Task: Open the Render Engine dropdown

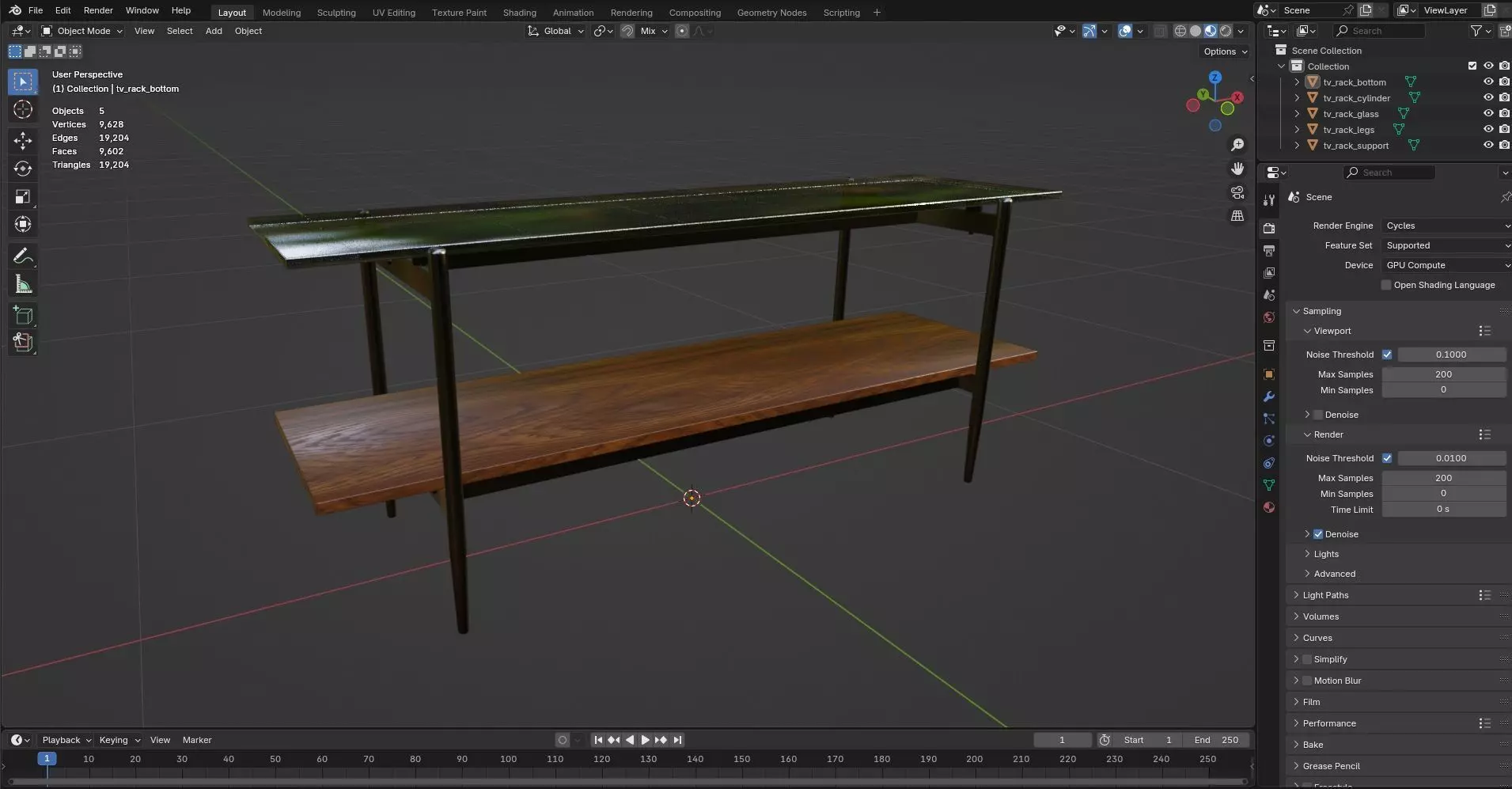Action: point(1446,226)
